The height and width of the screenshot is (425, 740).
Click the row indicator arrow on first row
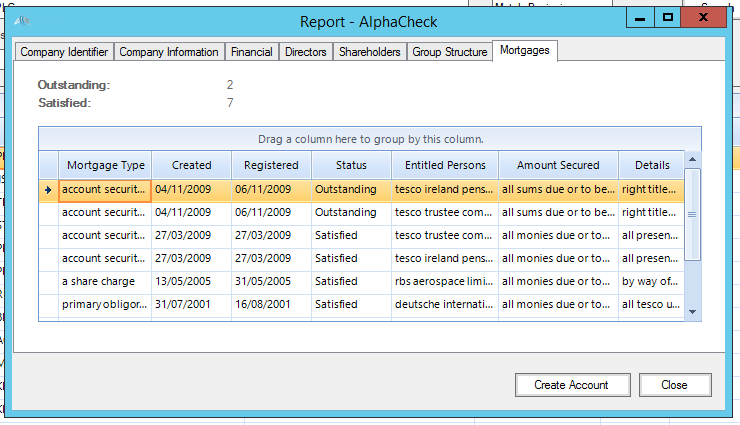[48, 190]
